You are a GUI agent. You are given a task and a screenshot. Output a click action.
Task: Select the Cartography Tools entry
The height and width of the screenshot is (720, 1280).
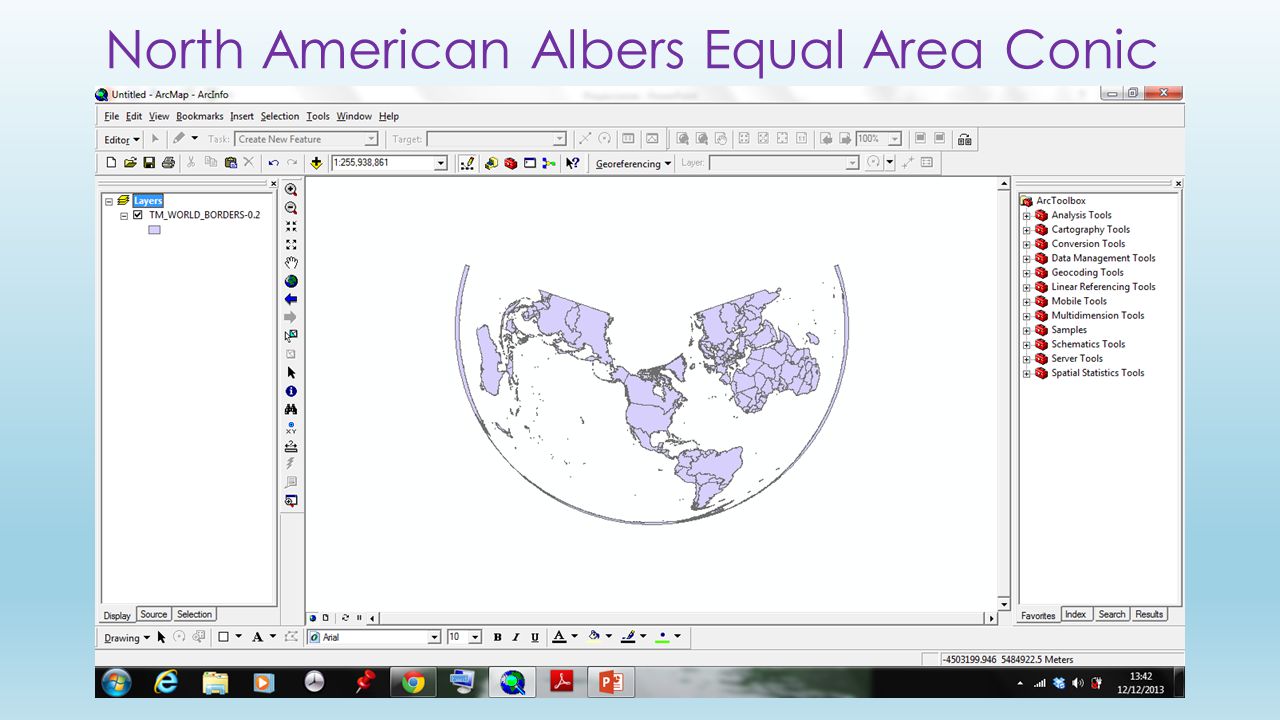pyautogui.click(x=1090, y=229)
